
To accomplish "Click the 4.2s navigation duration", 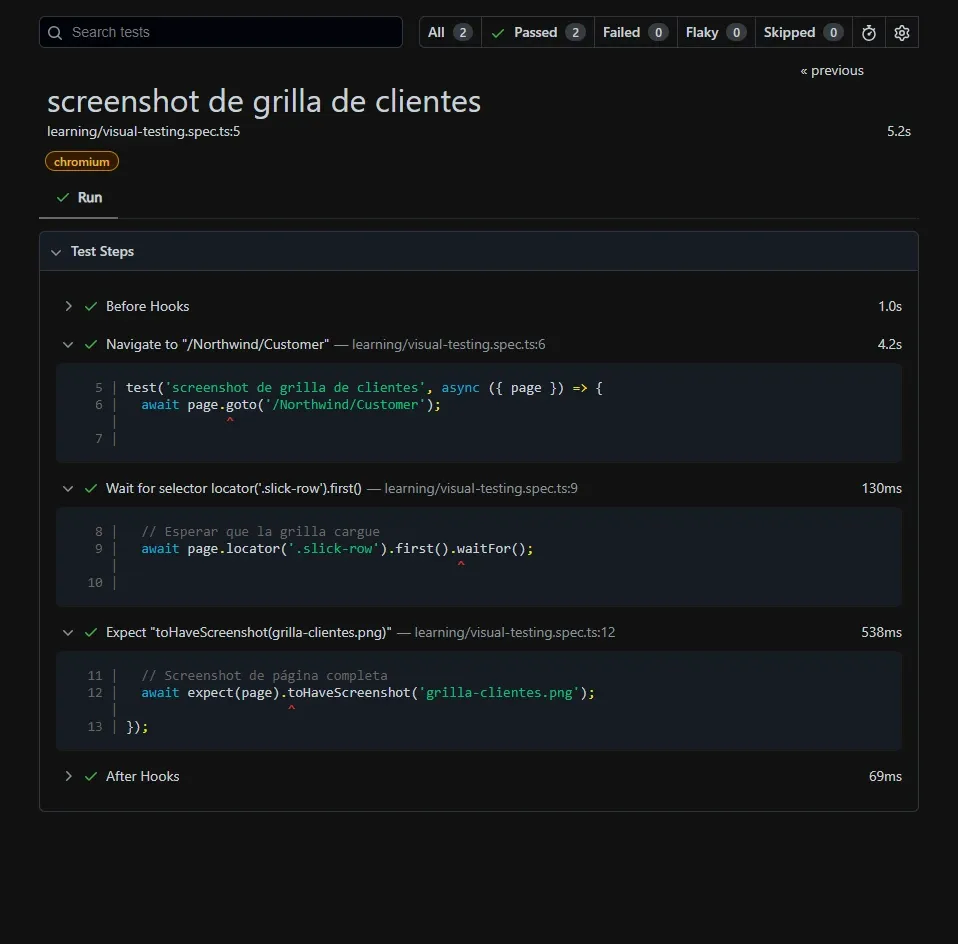I will (x=890, y=345).
